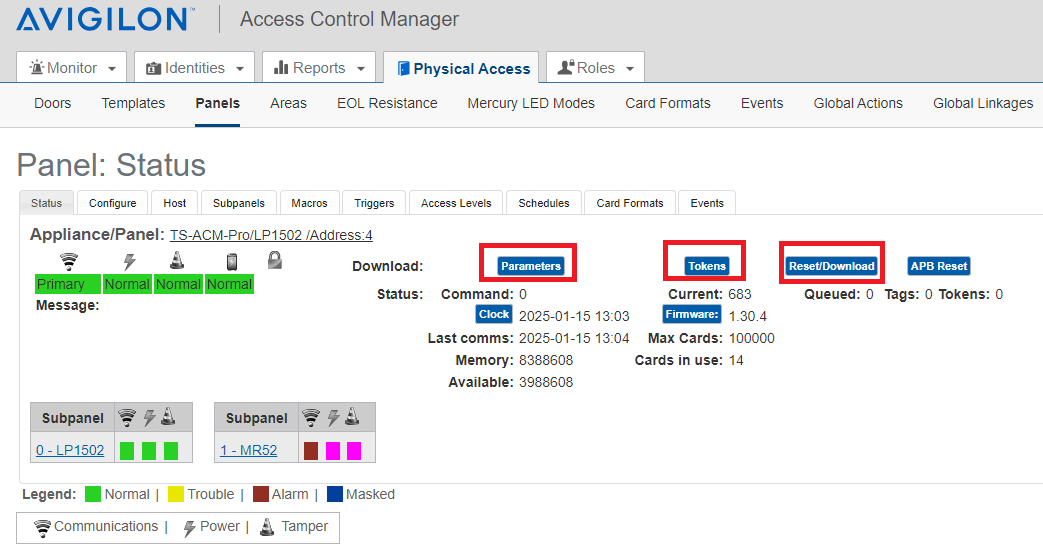Click LP1502 subpanel green tamper indicator
1043x548 pixels.
[171, 451]
